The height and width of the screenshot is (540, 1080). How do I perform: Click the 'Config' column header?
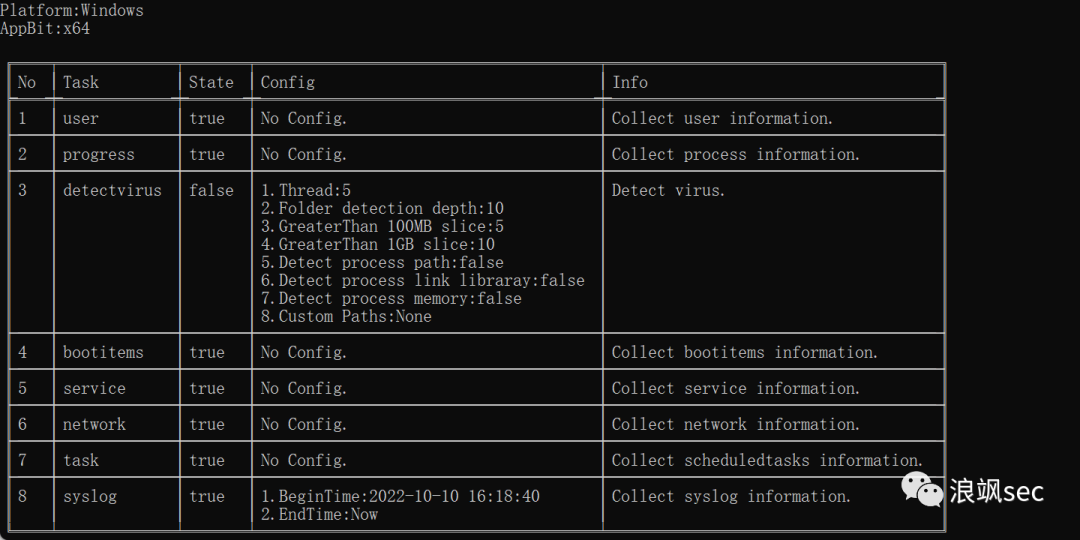(288, 82)
